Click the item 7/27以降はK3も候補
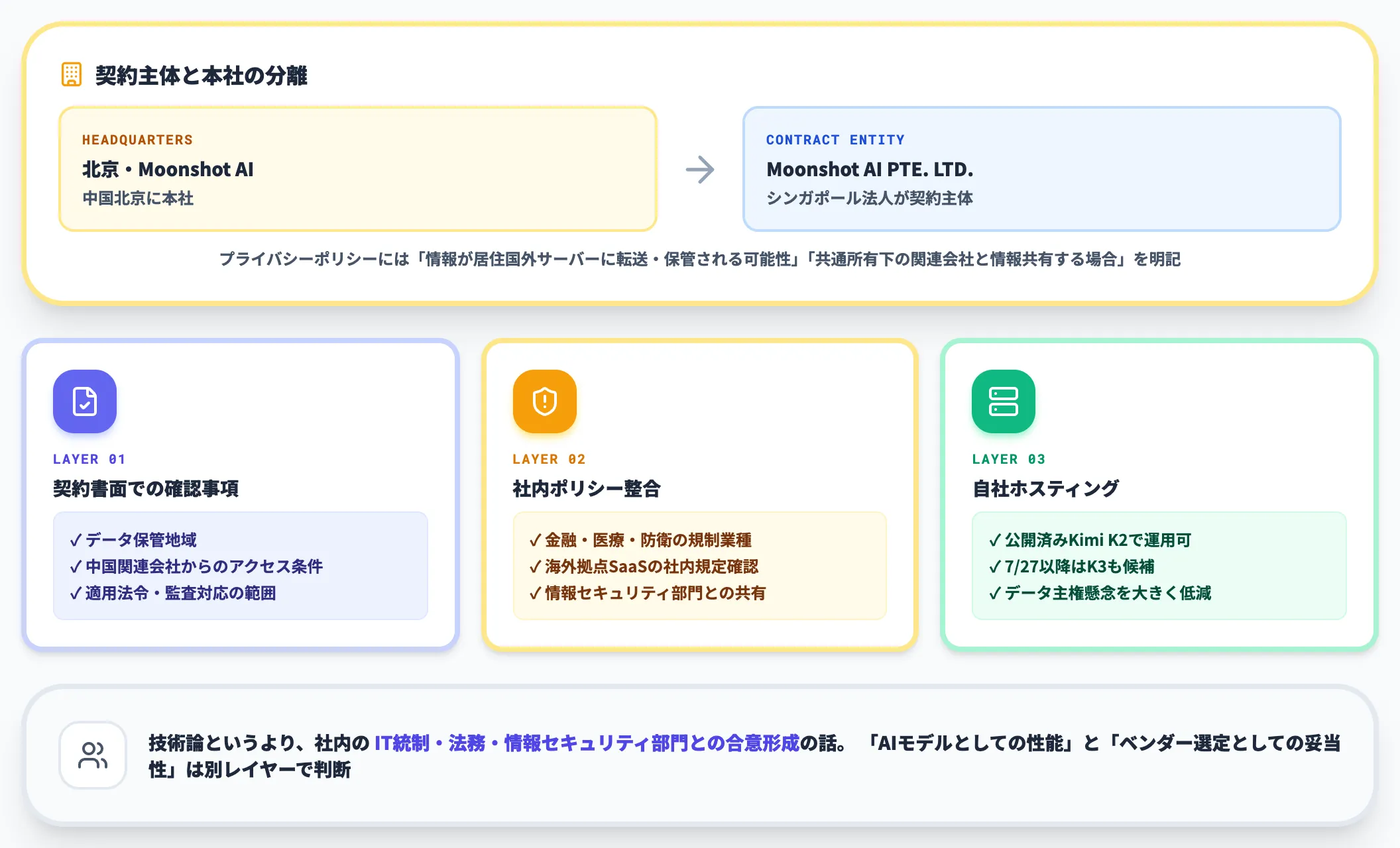This screenshot has height=848, width=1400. [x=1071, y=566]
